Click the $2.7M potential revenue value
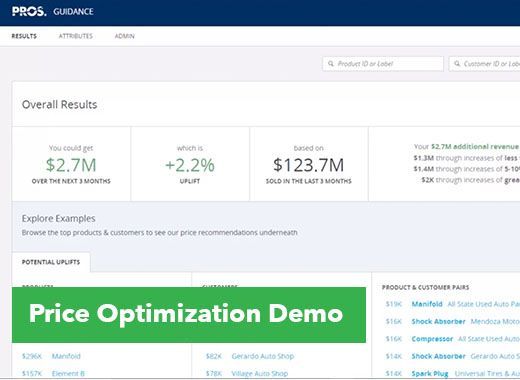 pos(71,165)
